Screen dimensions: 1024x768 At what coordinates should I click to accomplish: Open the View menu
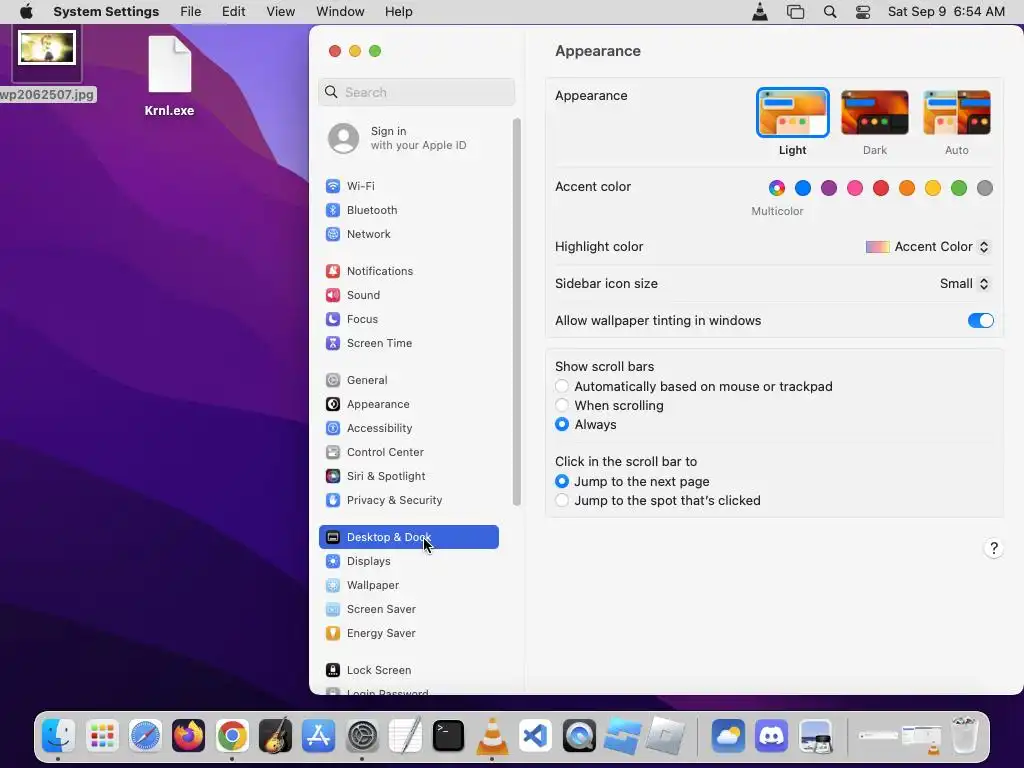pos(280,12)
